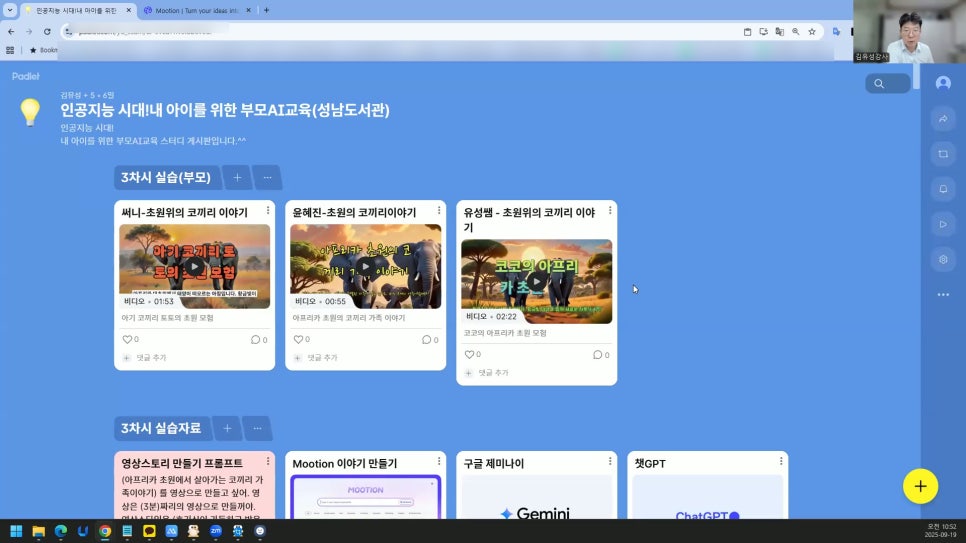Like the 윤혜진-초원위의 코끼리이야기 post

pos(298,340)
